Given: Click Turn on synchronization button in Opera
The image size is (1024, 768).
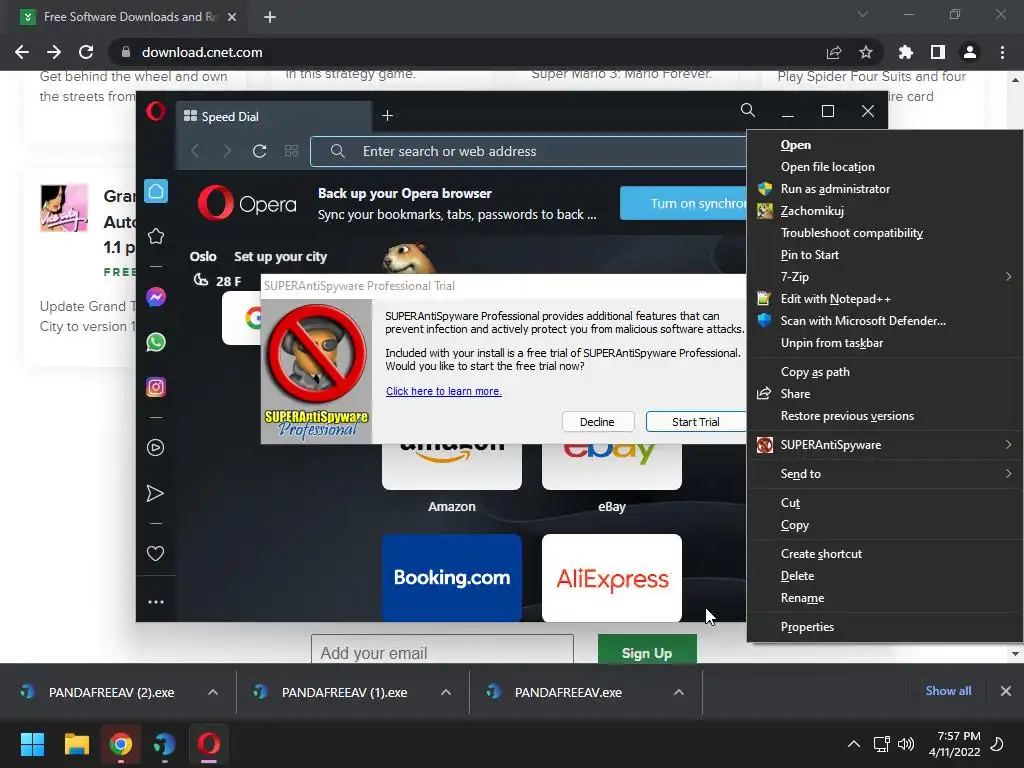Looking at the screenshot, I should [x=683, y=203].
